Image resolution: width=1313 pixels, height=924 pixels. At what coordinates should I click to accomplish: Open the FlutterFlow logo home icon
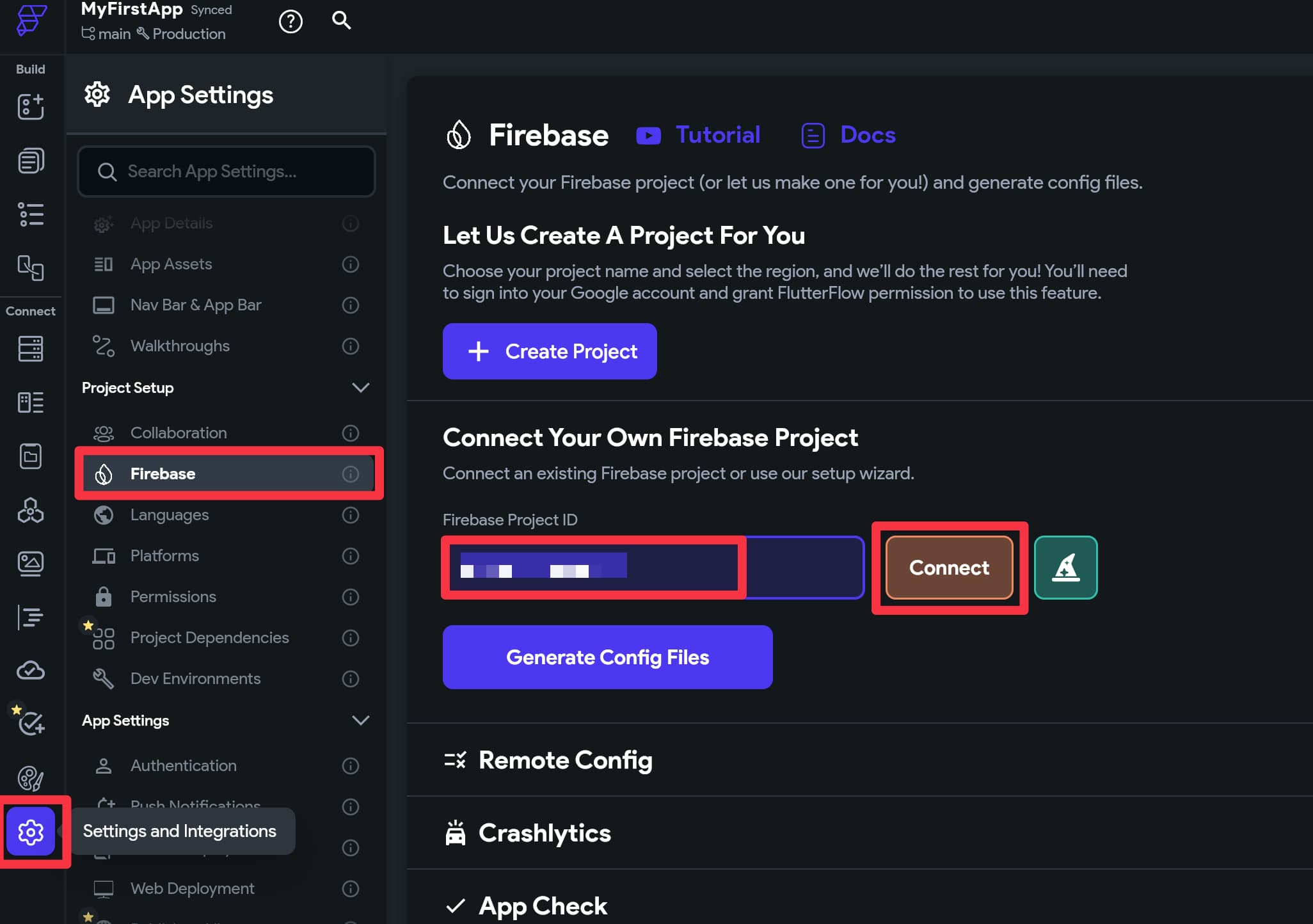31,20
